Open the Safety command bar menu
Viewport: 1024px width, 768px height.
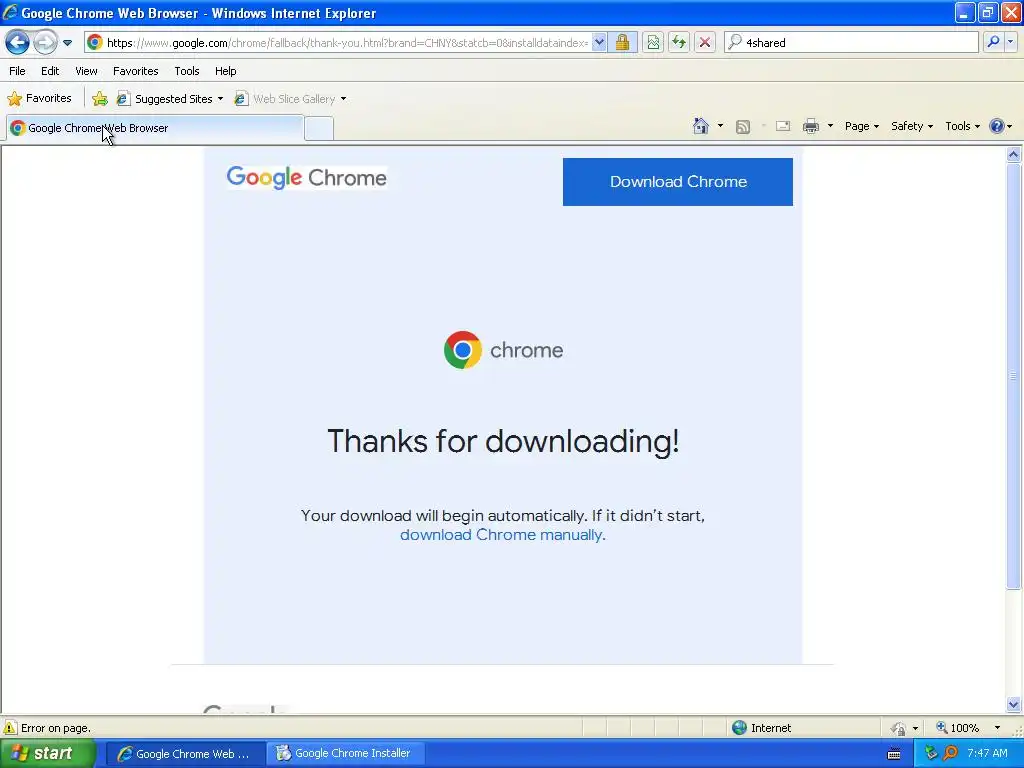pyautogui.click(x=912, y=126)
